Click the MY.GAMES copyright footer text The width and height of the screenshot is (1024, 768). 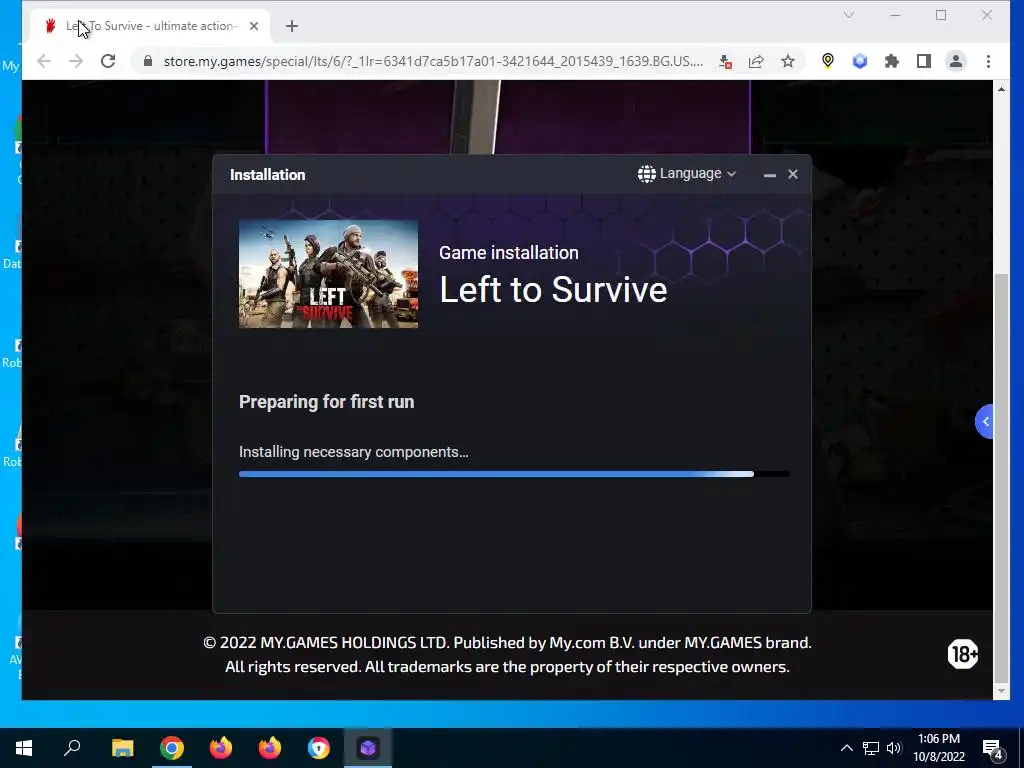pos(507,654)
